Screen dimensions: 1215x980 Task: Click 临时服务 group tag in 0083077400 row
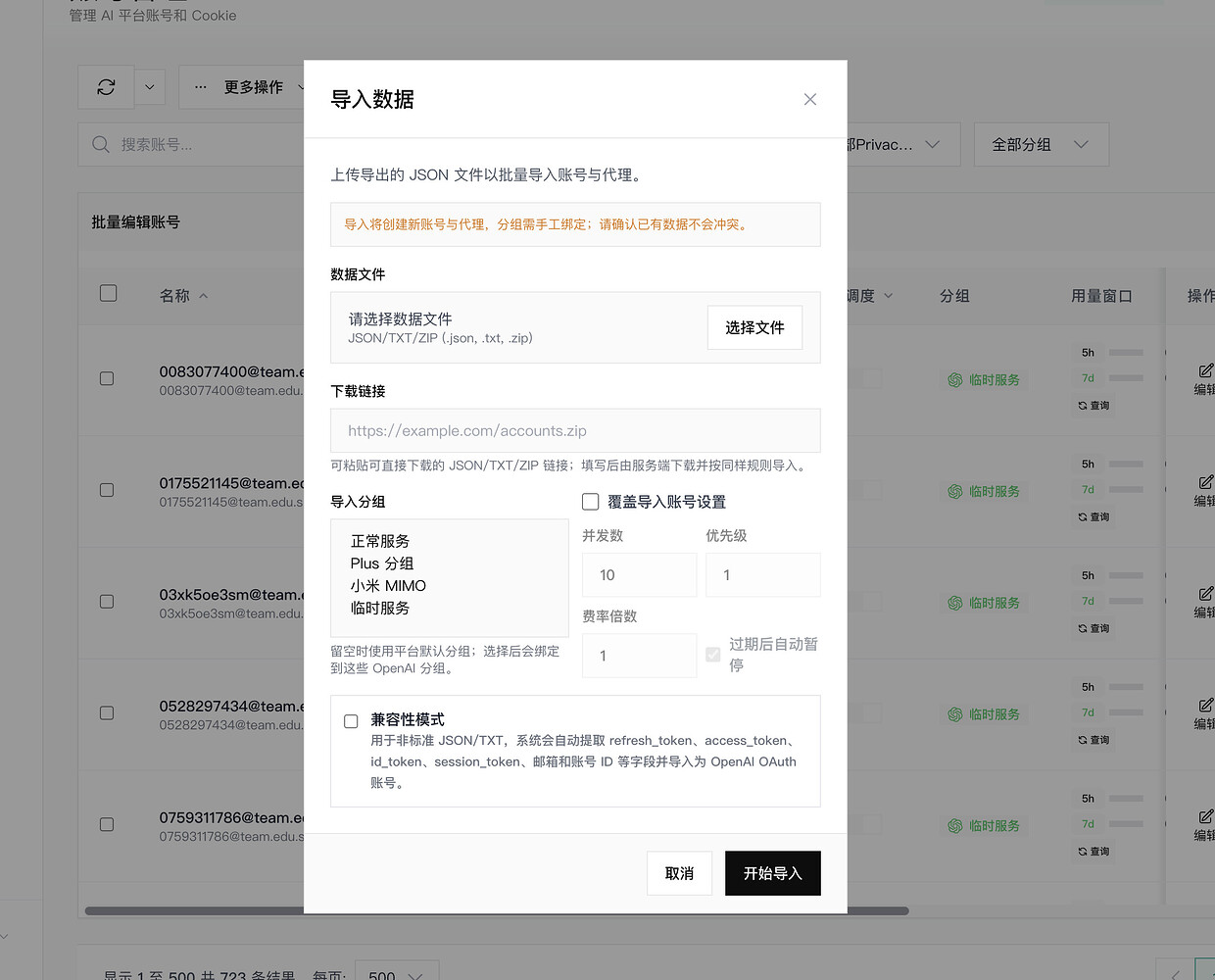(984, 379)
